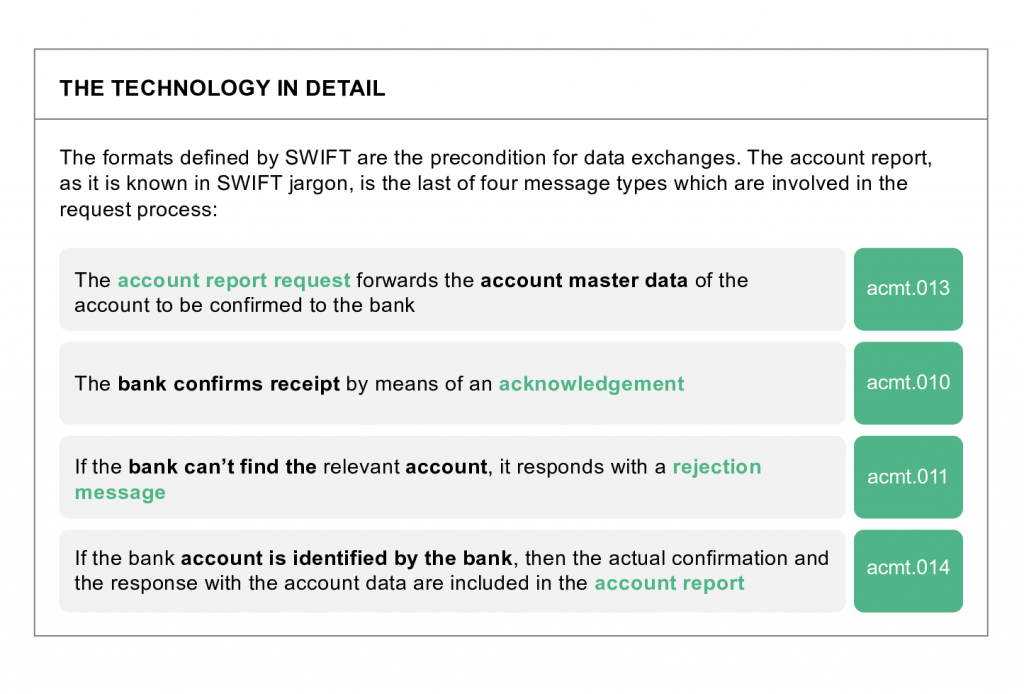The width and height of the screenshot is (1024, 694).
Task: Click the bold 'account master data' text
Action: click(x=584, y=280)
